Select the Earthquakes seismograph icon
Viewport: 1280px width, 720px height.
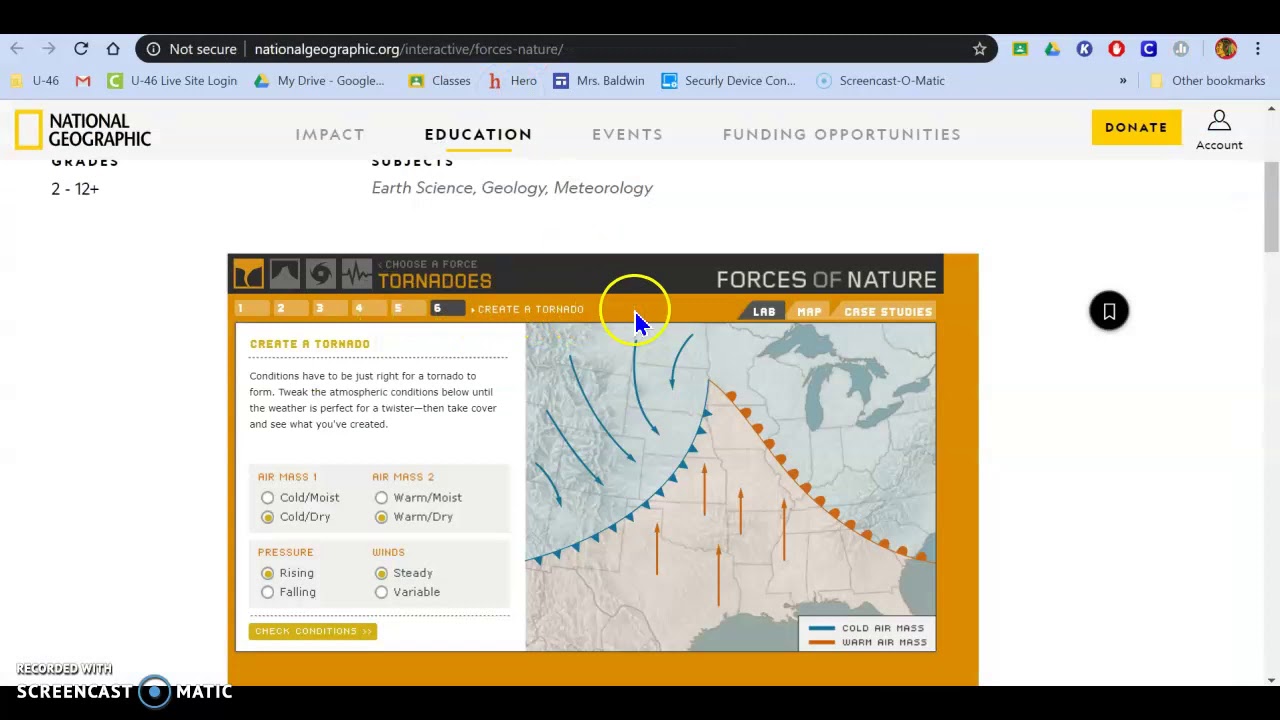357,273
